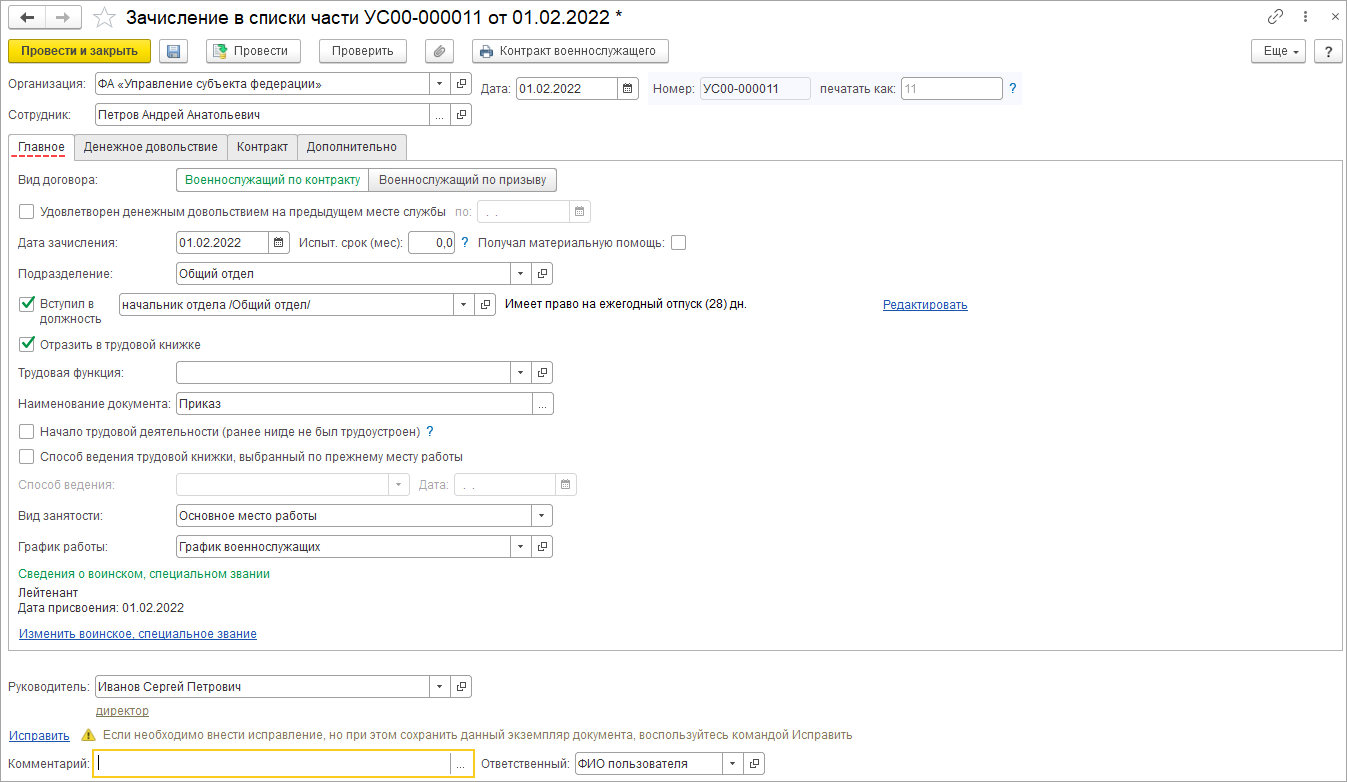Viewport: 1347px width, 782px height.
Task: Open help with the ? button
Action: [x=1328, y=51]
